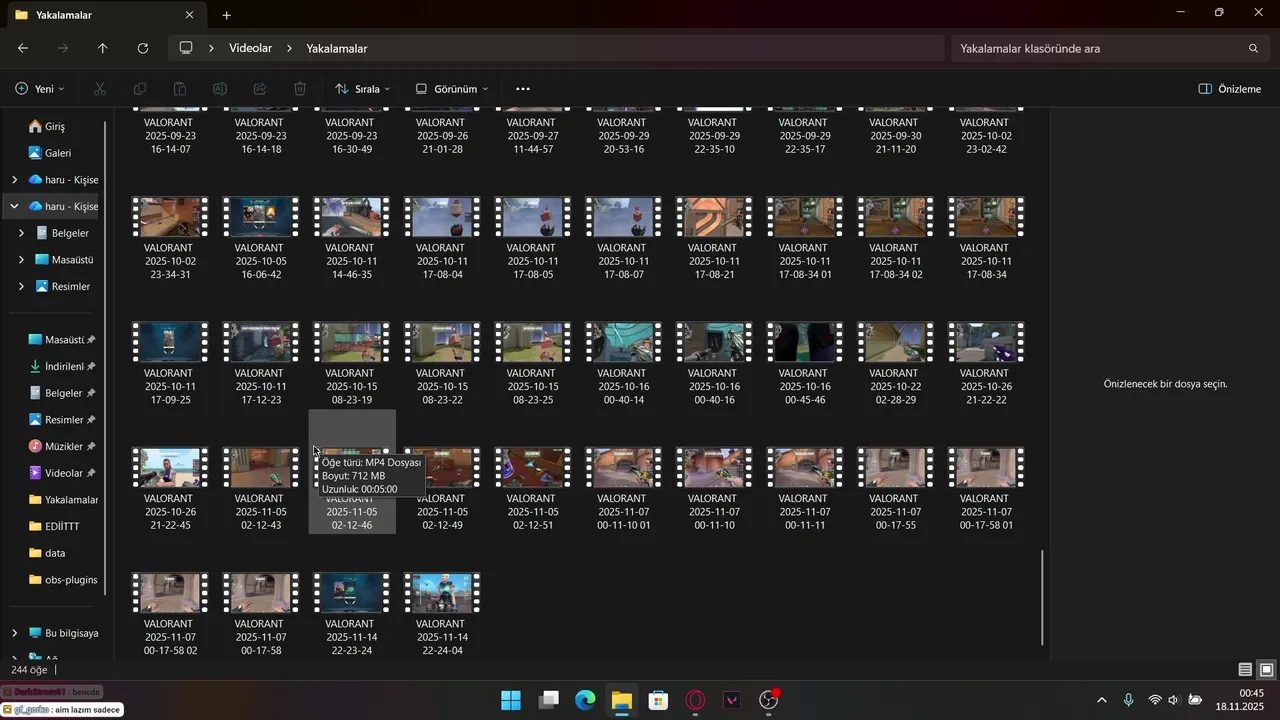The height and width of the screenshot is (720, 1280).
Task: Expand Bu bilgisayar node
Action: click(14, 633)
